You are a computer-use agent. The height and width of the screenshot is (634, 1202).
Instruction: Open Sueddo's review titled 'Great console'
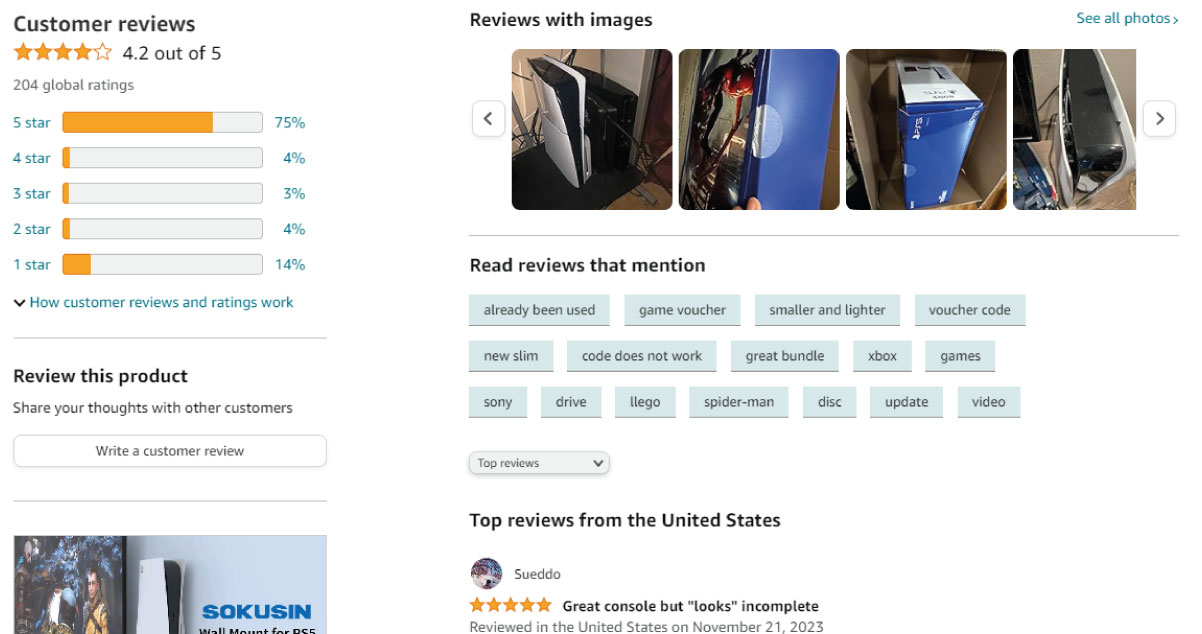(689, 605)
